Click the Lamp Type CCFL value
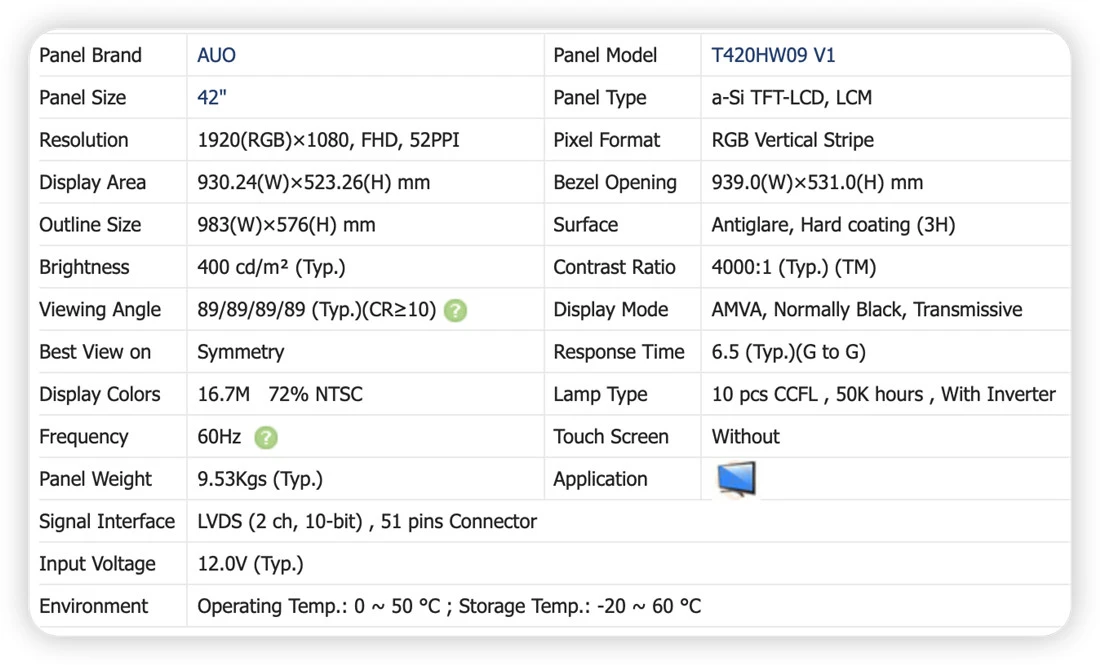Viewport: 1100px width, 665px height. click(x=883, y=394)
